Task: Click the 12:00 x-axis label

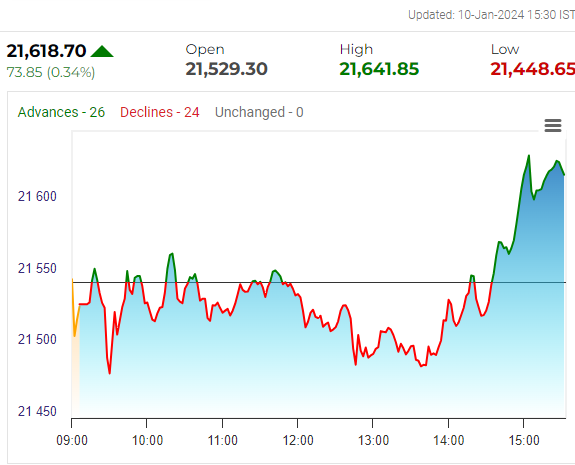Action: [298, 440]
